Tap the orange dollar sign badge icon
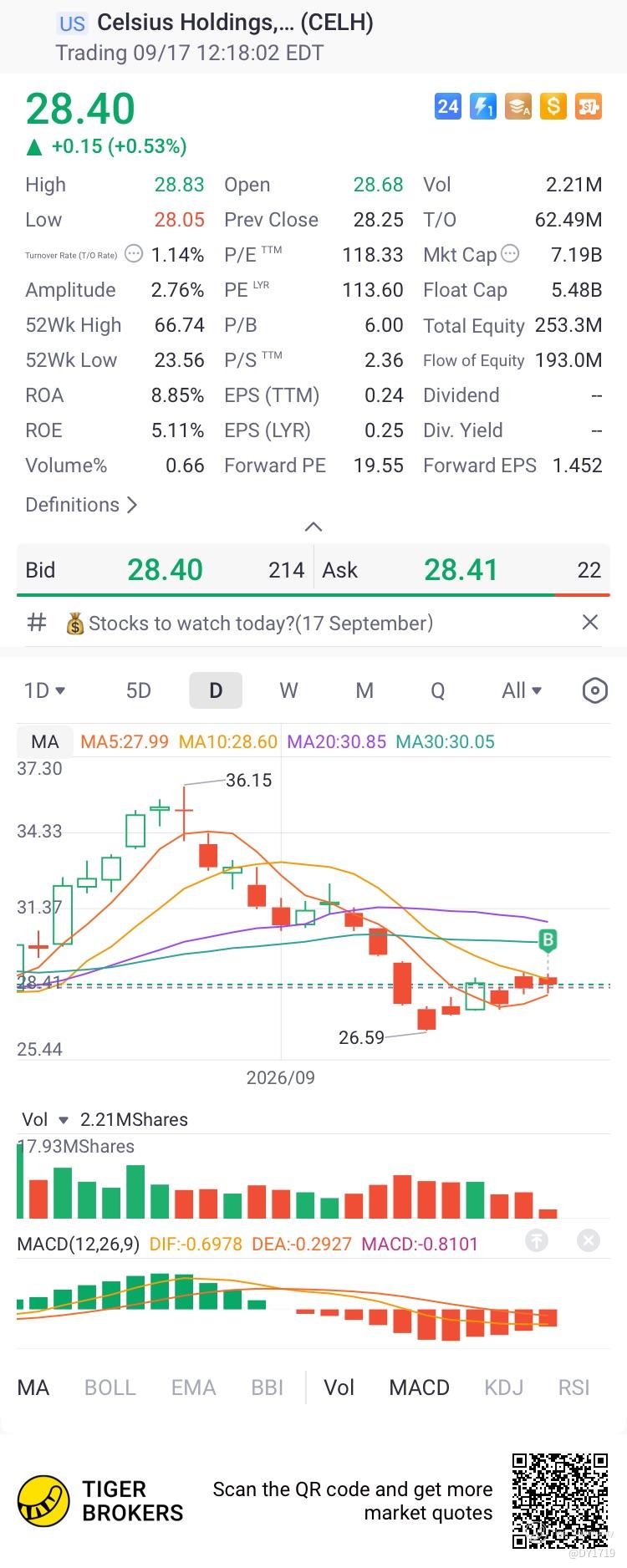The height and width of the screenshot is (1568, 627). coord(553,106)
